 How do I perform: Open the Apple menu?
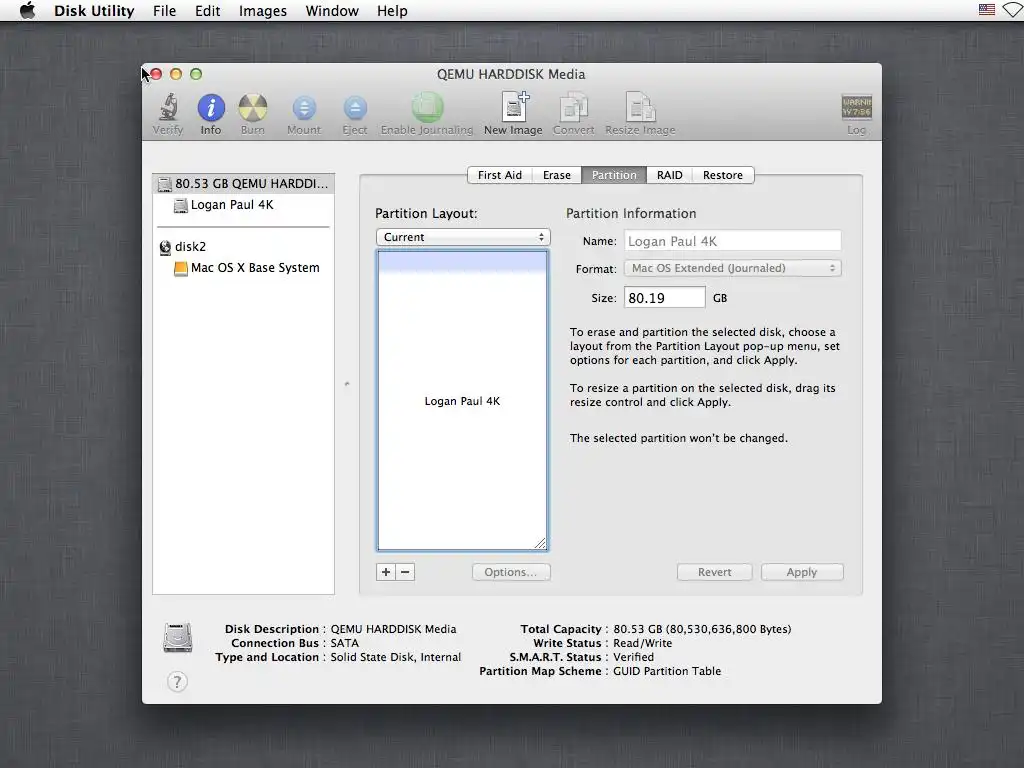pyautogui.click(x=27, y=10)
